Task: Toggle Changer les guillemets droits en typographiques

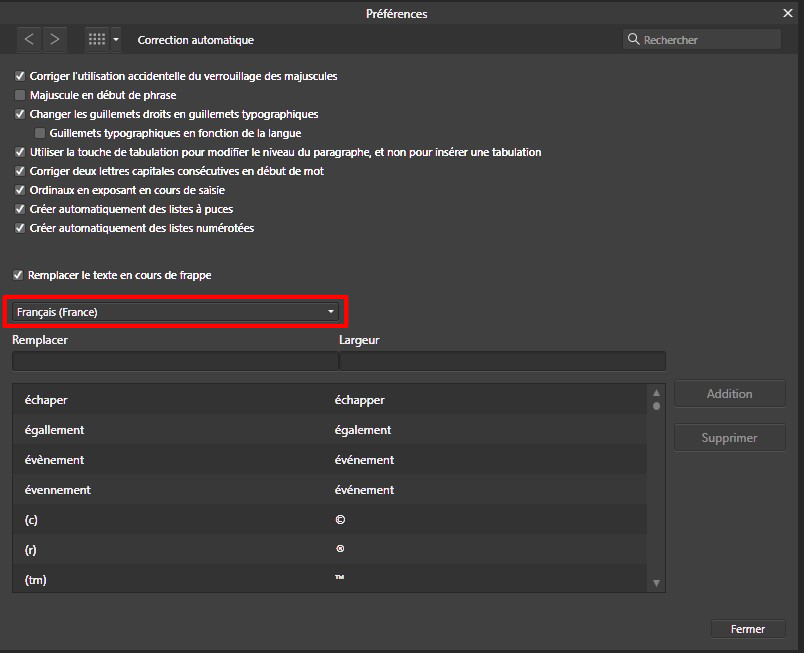Action: pos(20,114)
